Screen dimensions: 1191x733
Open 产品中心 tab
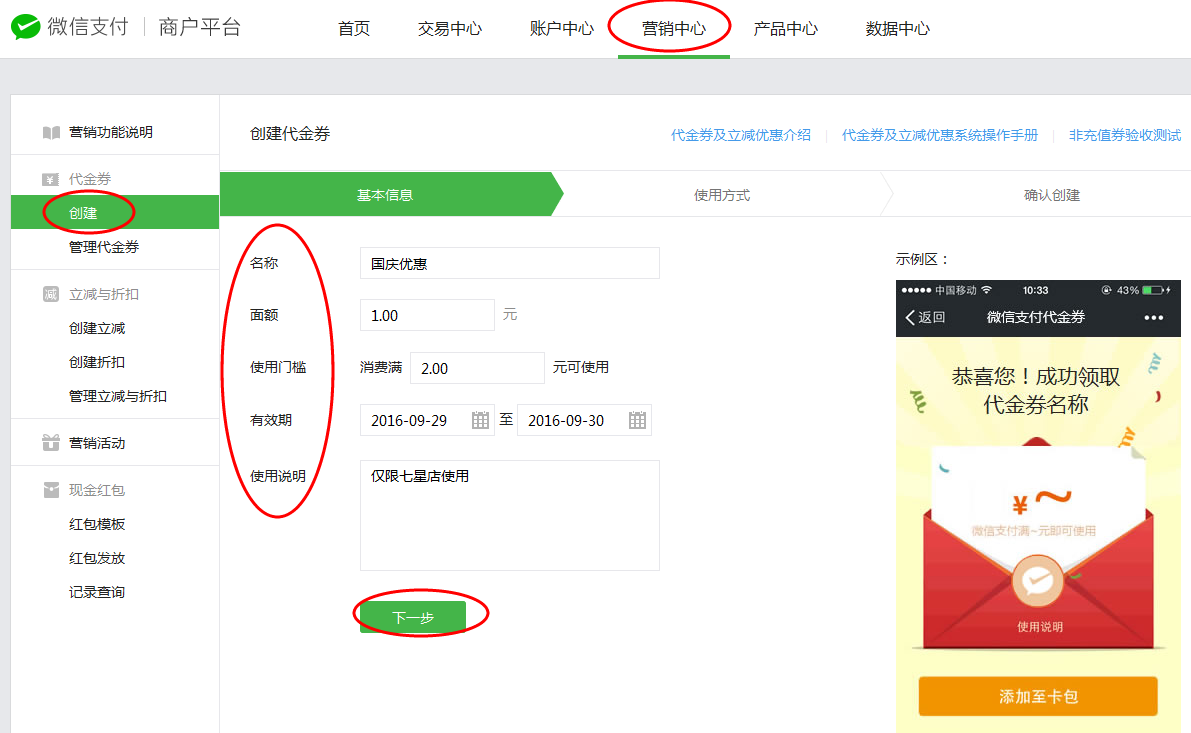tap(785, 29)
